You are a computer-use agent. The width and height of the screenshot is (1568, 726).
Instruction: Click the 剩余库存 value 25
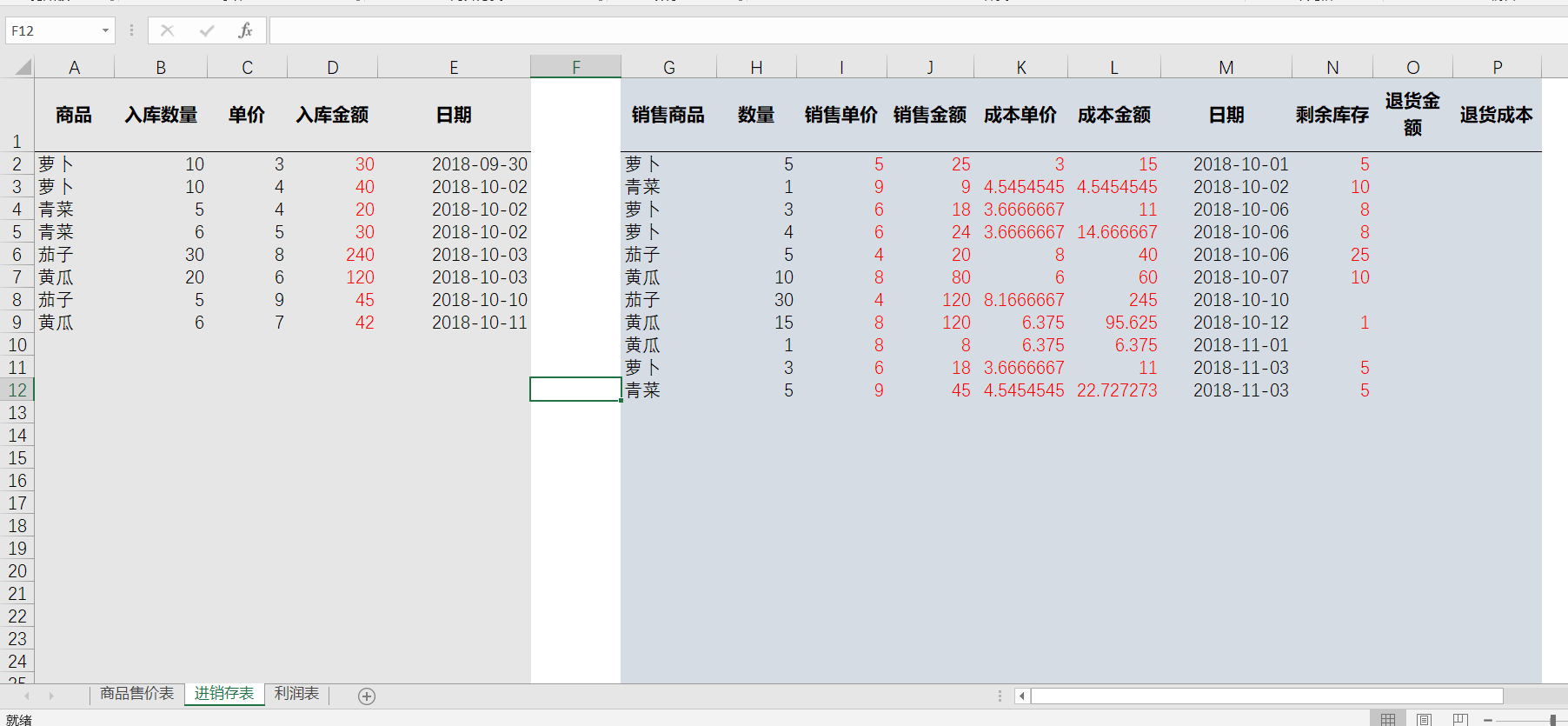point(1332,255)
